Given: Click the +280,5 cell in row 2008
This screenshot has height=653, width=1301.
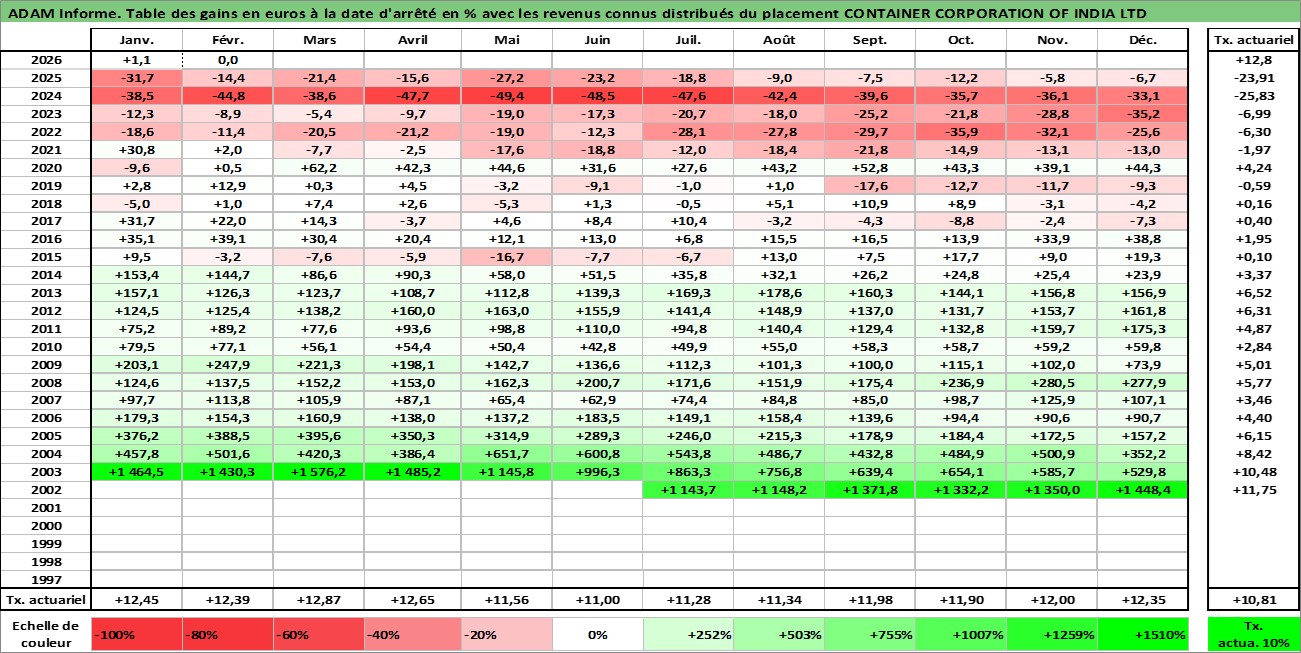Looking at the screenshot, I should (1052, 383).
